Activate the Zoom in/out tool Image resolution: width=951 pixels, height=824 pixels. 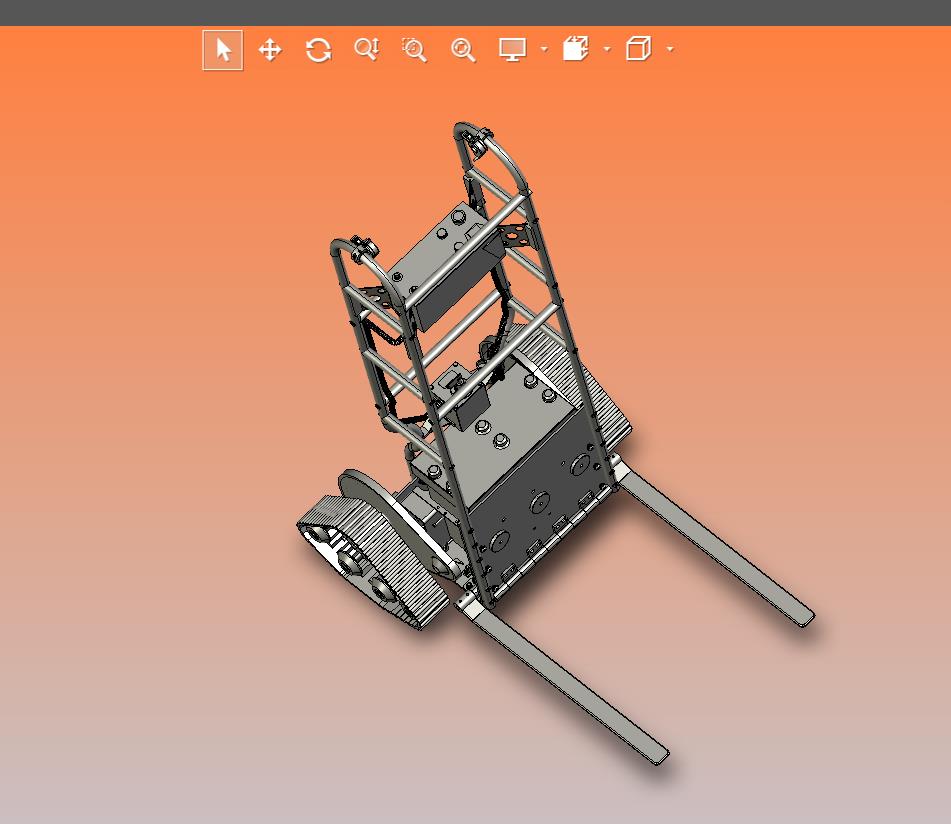pyautogui.click(x=367, y=49)
